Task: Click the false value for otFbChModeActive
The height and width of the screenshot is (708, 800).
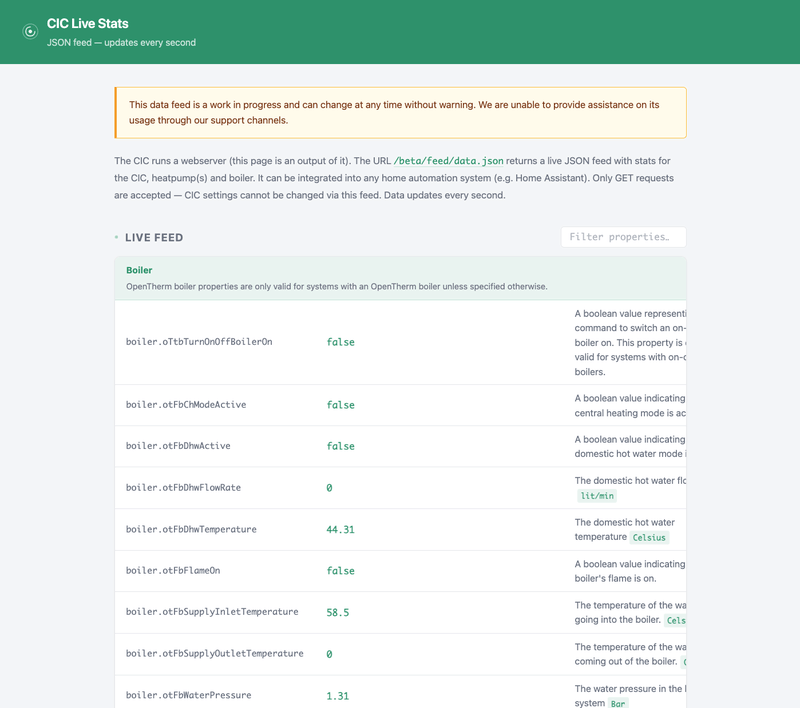Action: [x=340, y=405]
